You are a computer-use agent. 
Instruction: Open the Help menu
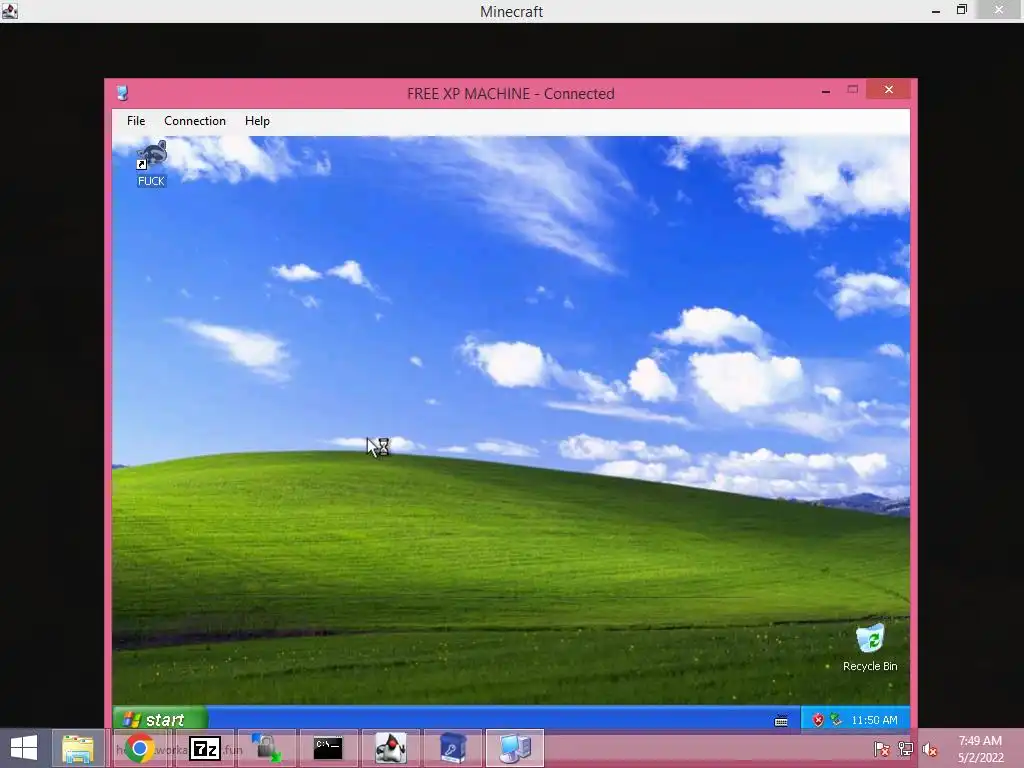[257, 121]
